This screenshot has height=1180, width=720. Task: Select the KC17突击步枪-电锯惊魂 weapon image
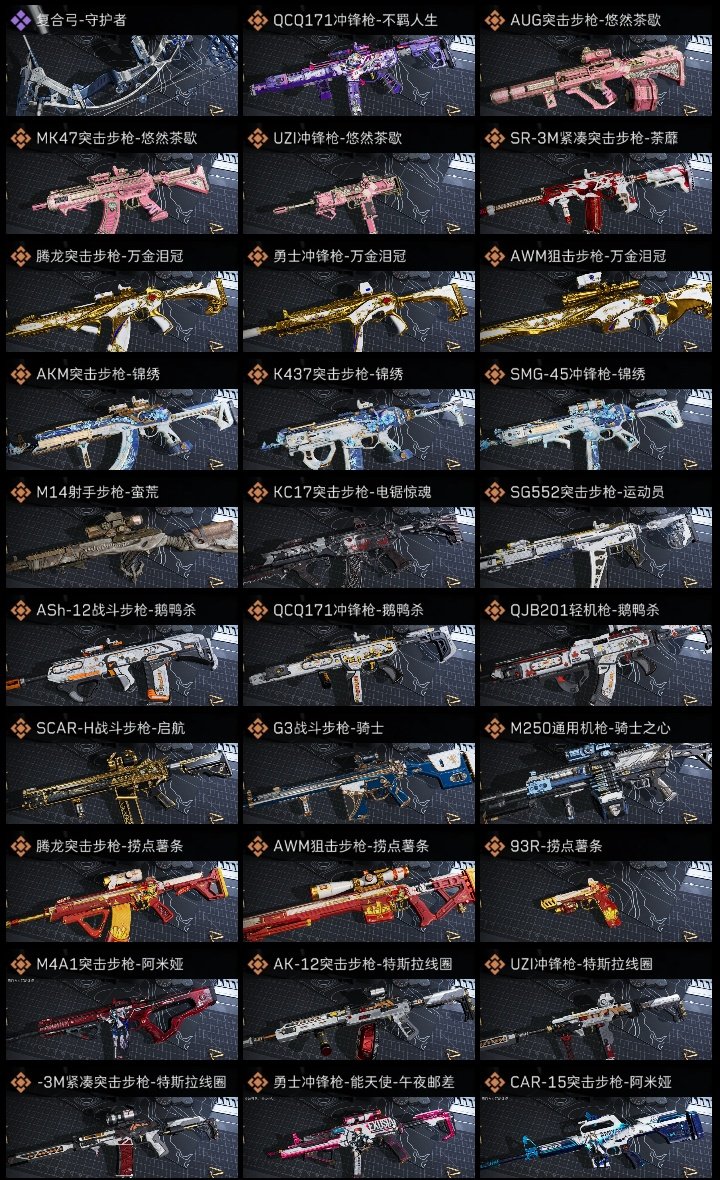pyautogui.click(x=359, y=548)
